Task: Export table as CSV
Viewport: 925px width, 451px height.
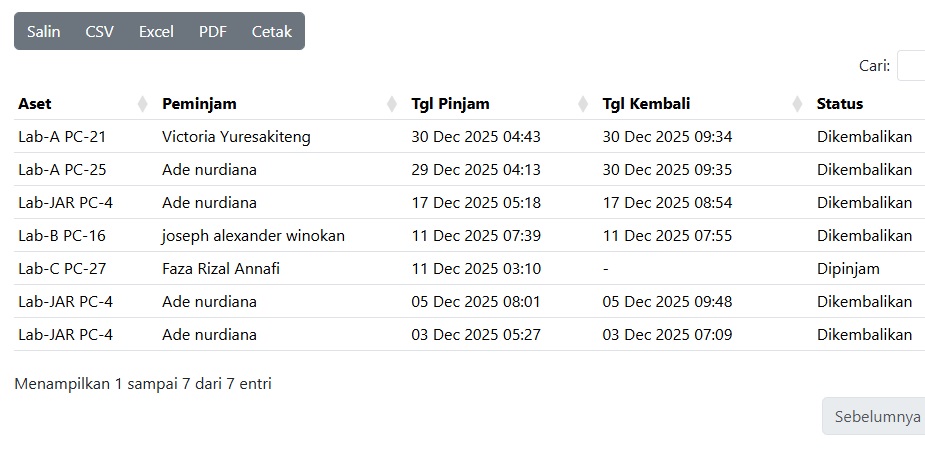Action: tap(99, 31)
